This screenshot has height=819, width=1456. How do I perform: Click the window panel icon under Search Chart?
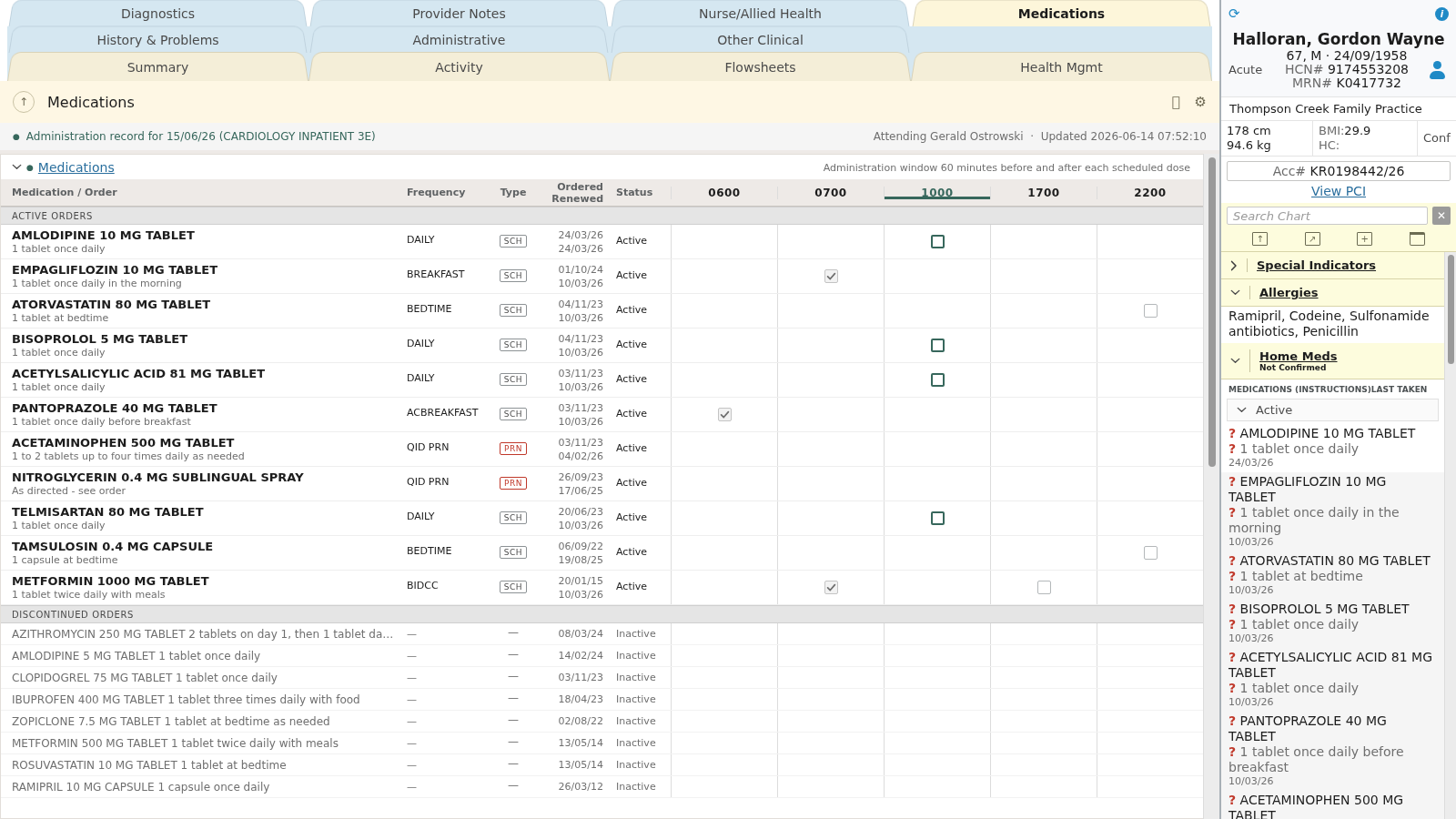[x=1417, y=238]
